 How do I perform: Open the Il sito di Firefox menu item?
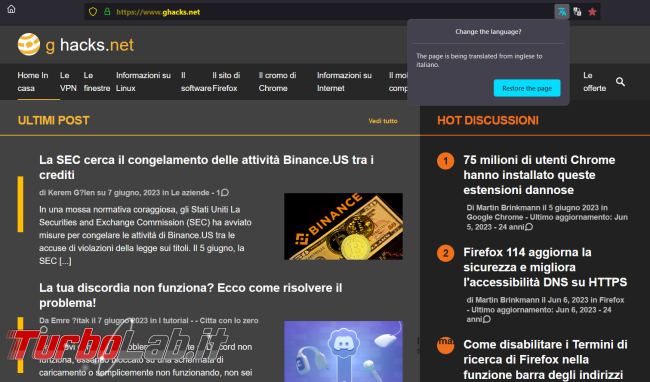226,82
